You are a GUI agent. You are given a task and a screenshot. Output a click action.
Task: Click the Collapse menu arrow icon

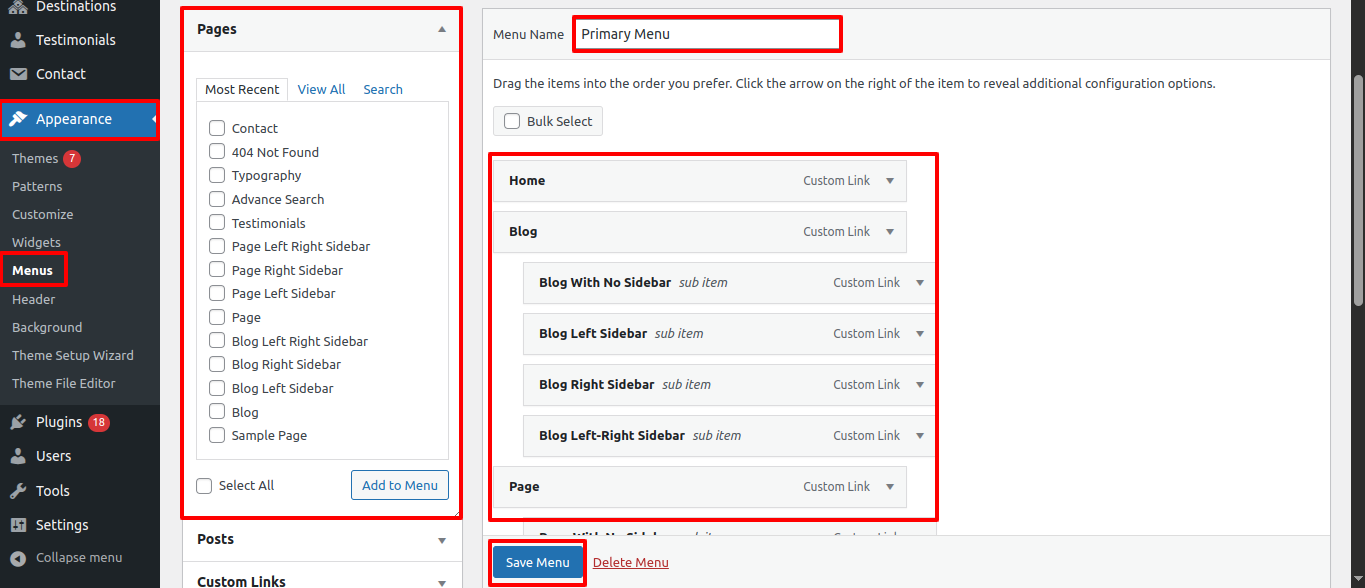pyautogui.click(x=18, y=558)
